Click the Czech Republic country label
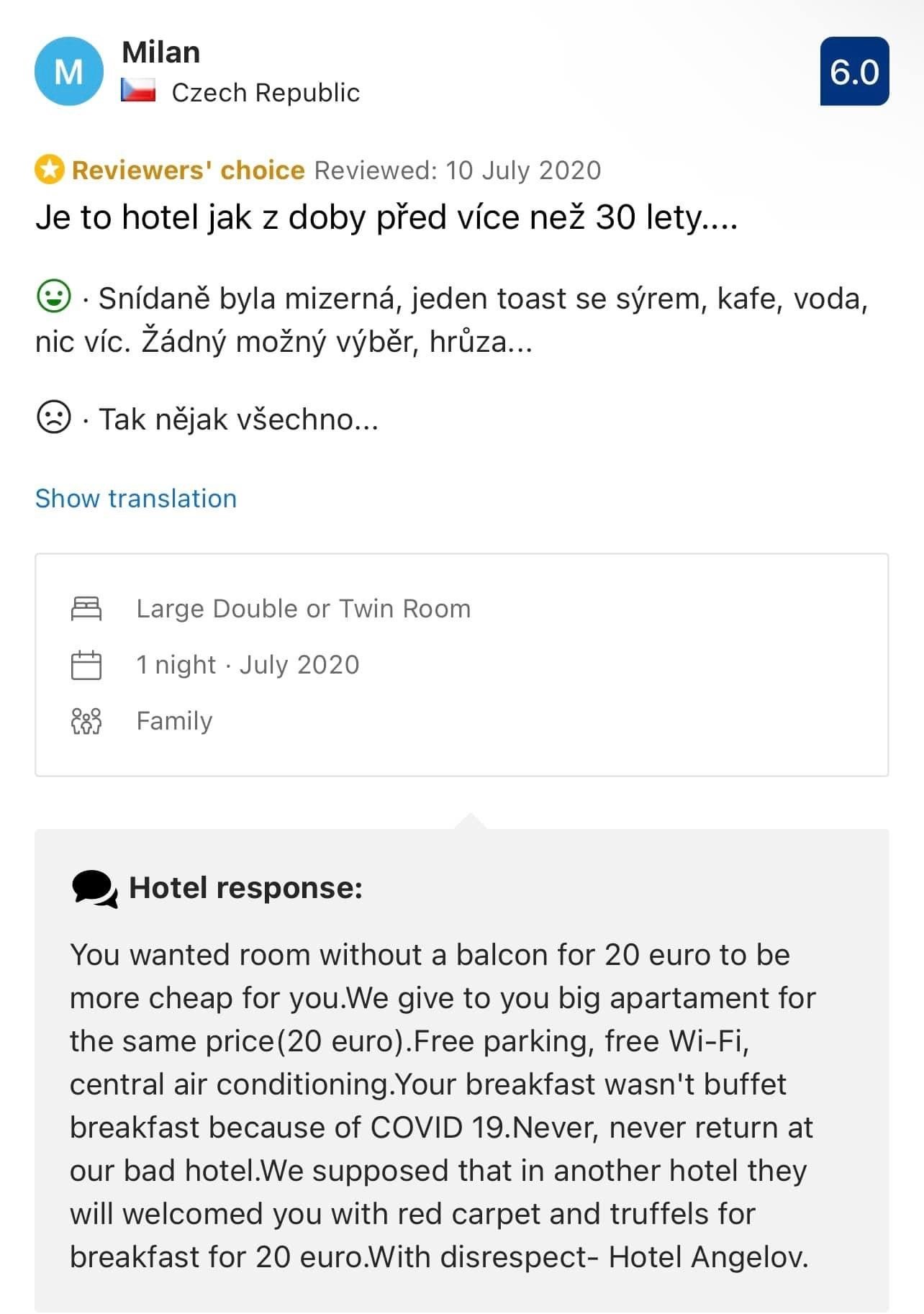Image resolution: width=924 pixels, height=1314 pixels. (266, 93)
